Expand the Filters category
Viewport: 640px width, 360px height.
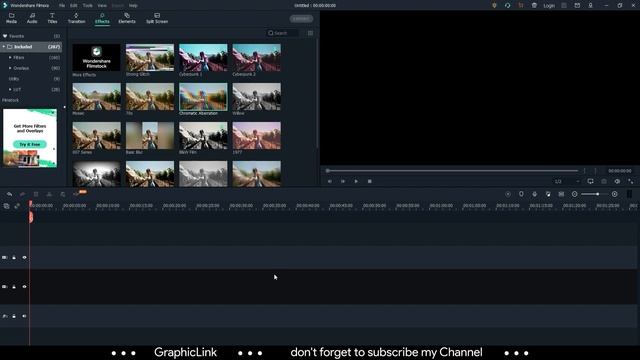point(10,58)
